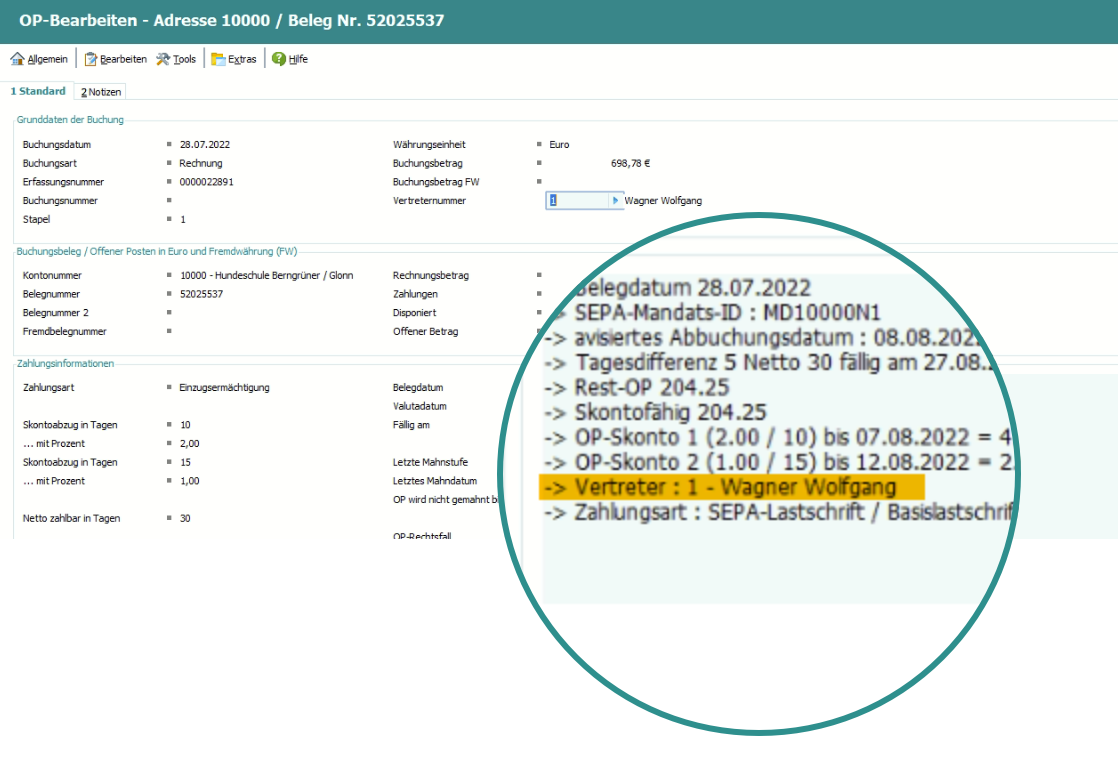Click the Belegnummer value 52025537

click(201, 294)
